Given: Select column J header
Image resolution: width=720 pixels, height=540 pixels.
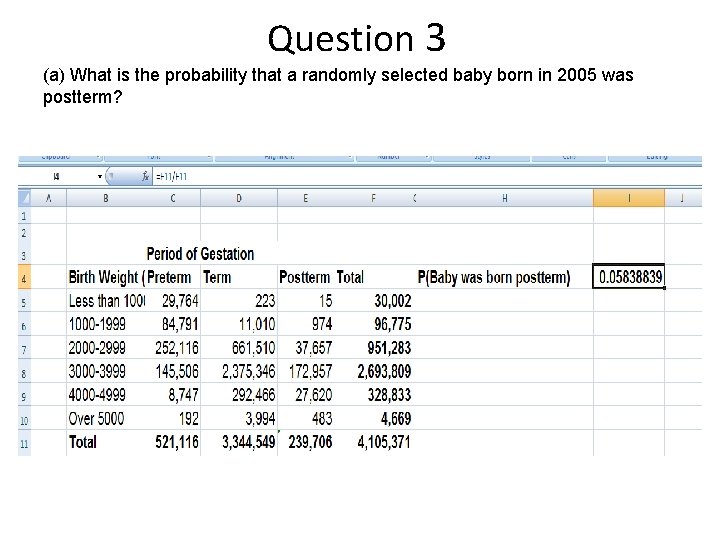Looking at the screenshot, I should tap(682, 198).
